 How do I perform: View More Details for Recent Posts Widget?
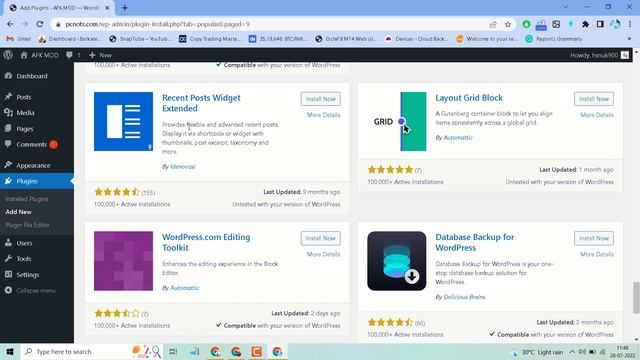323,115
